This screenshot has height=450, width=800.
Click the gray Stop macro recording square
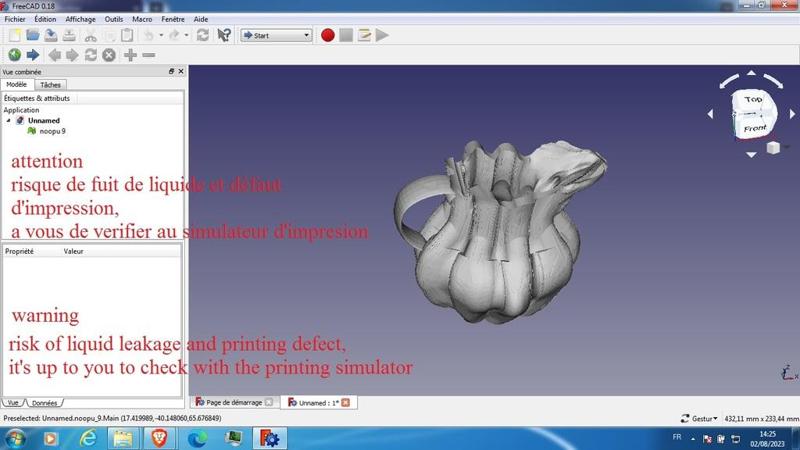pyautogui.click(x=346, y=35)
